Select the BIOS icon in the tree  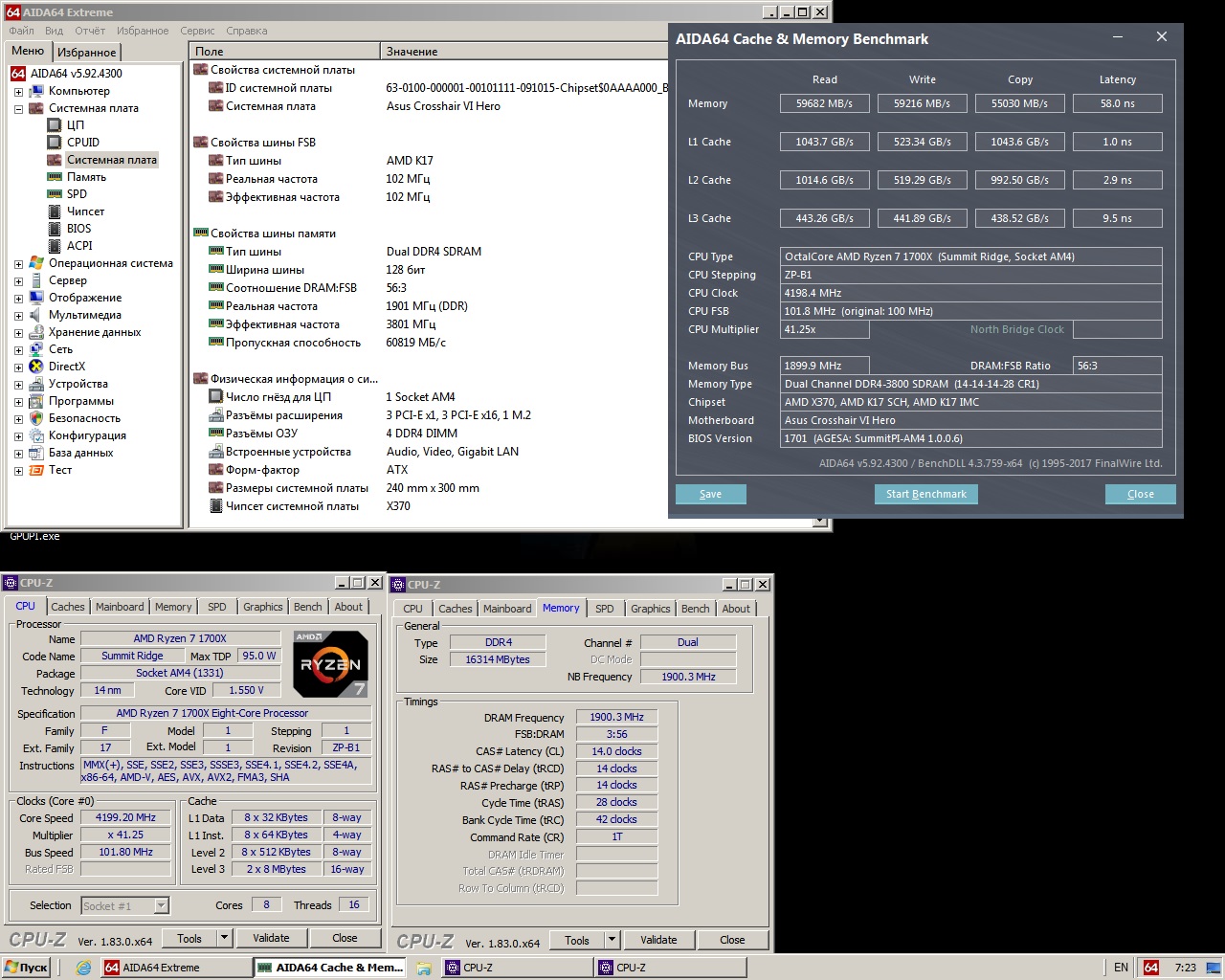click(x=56, y=229)
